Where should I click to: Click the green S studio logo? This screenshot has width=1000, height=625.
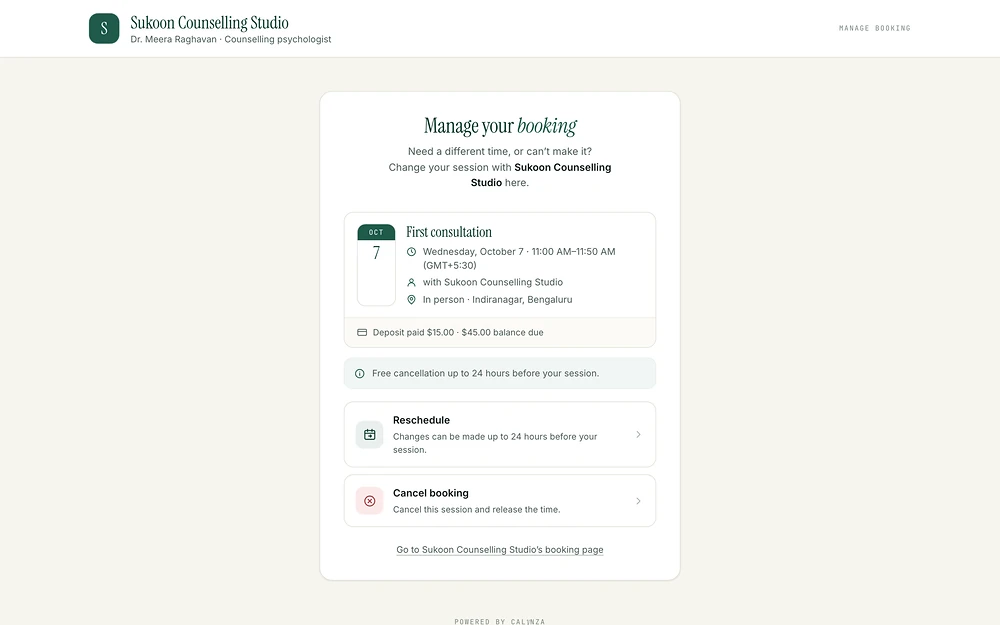[104, 28]
